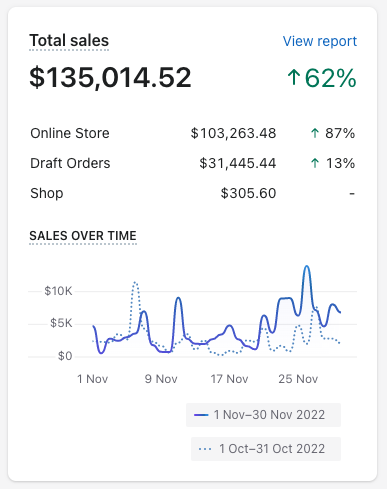Click the 9 Nov axis date

(161, 379)
